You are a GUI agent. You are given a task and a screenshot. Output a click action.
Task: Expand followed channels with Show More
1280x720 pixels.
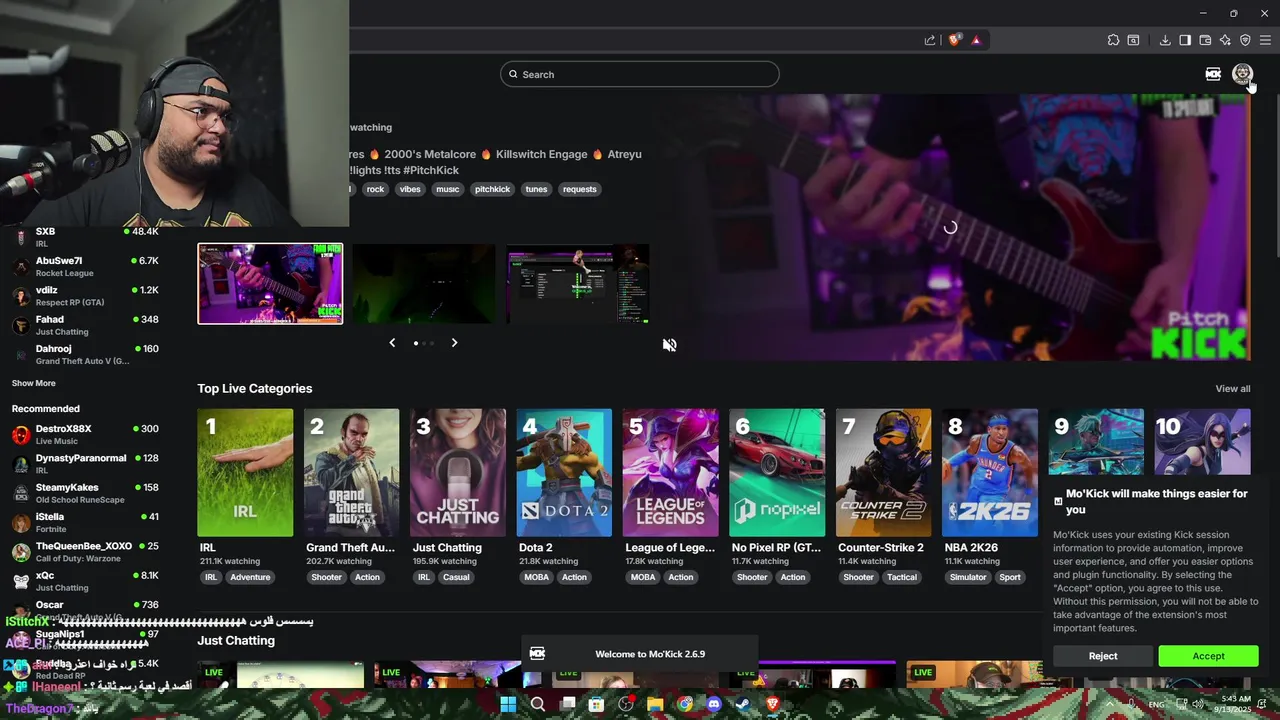point(33,383)
